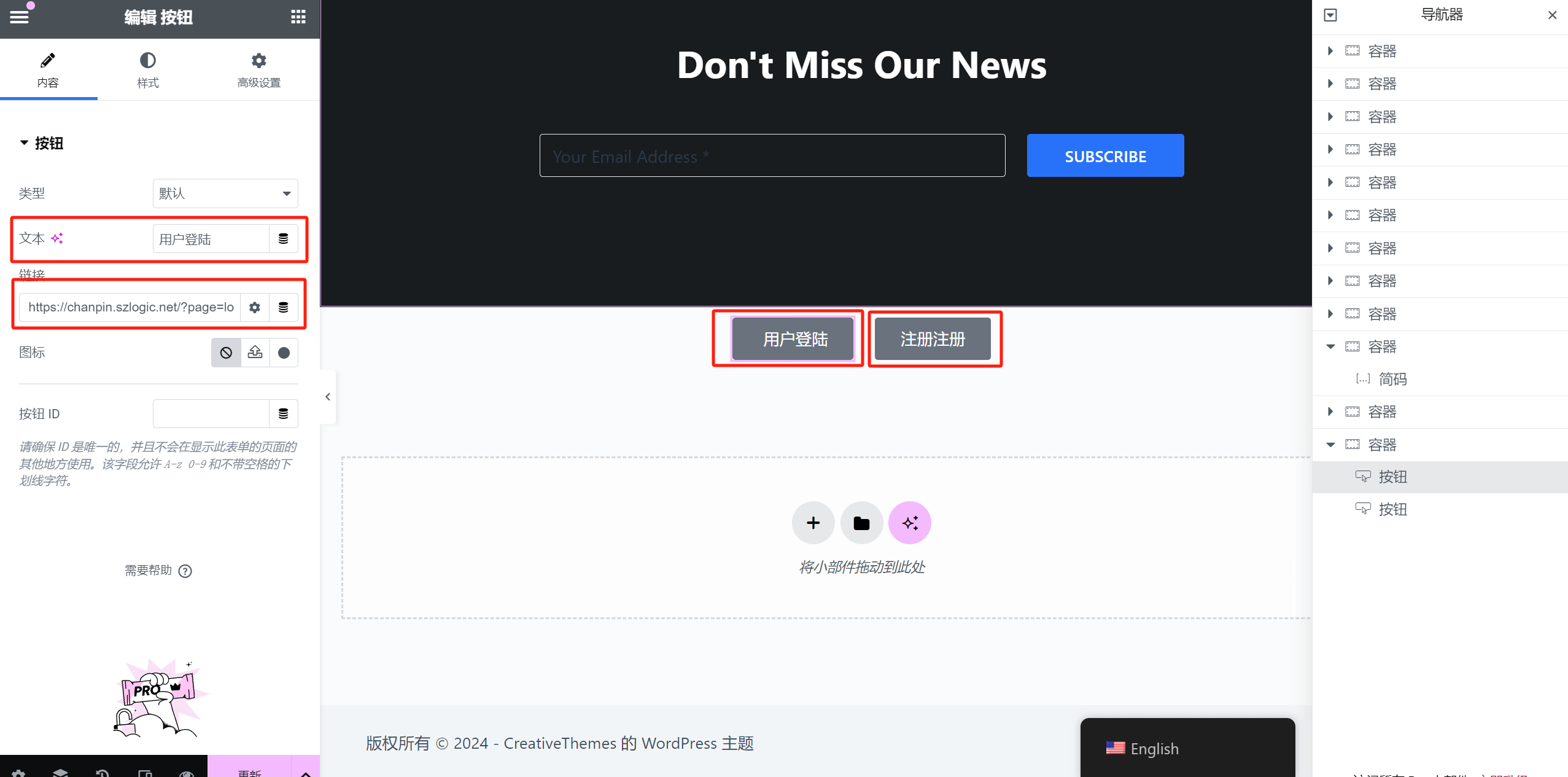This screenshot has height=777, width=1568.
Task: Open dynamic tags for the 文本 field
Action: (284, 239)
